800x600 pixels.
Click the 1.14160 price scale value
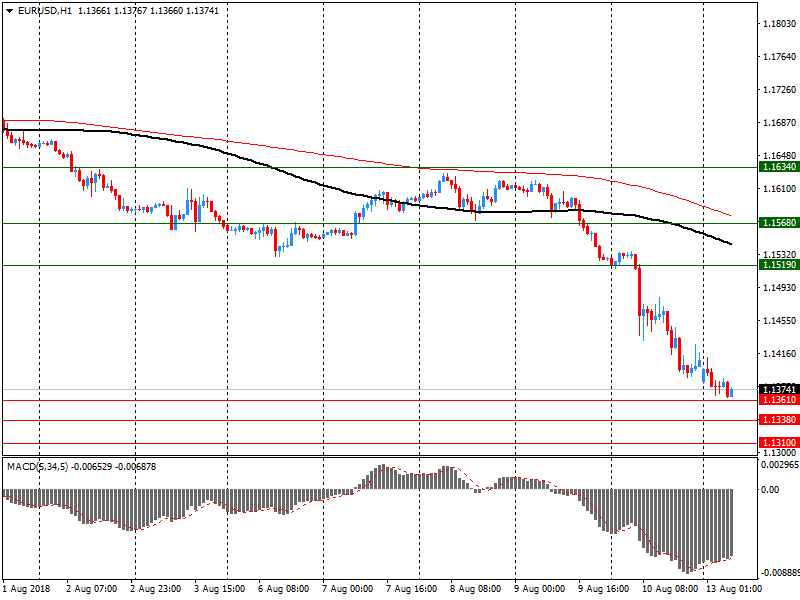tap(779, 354)
